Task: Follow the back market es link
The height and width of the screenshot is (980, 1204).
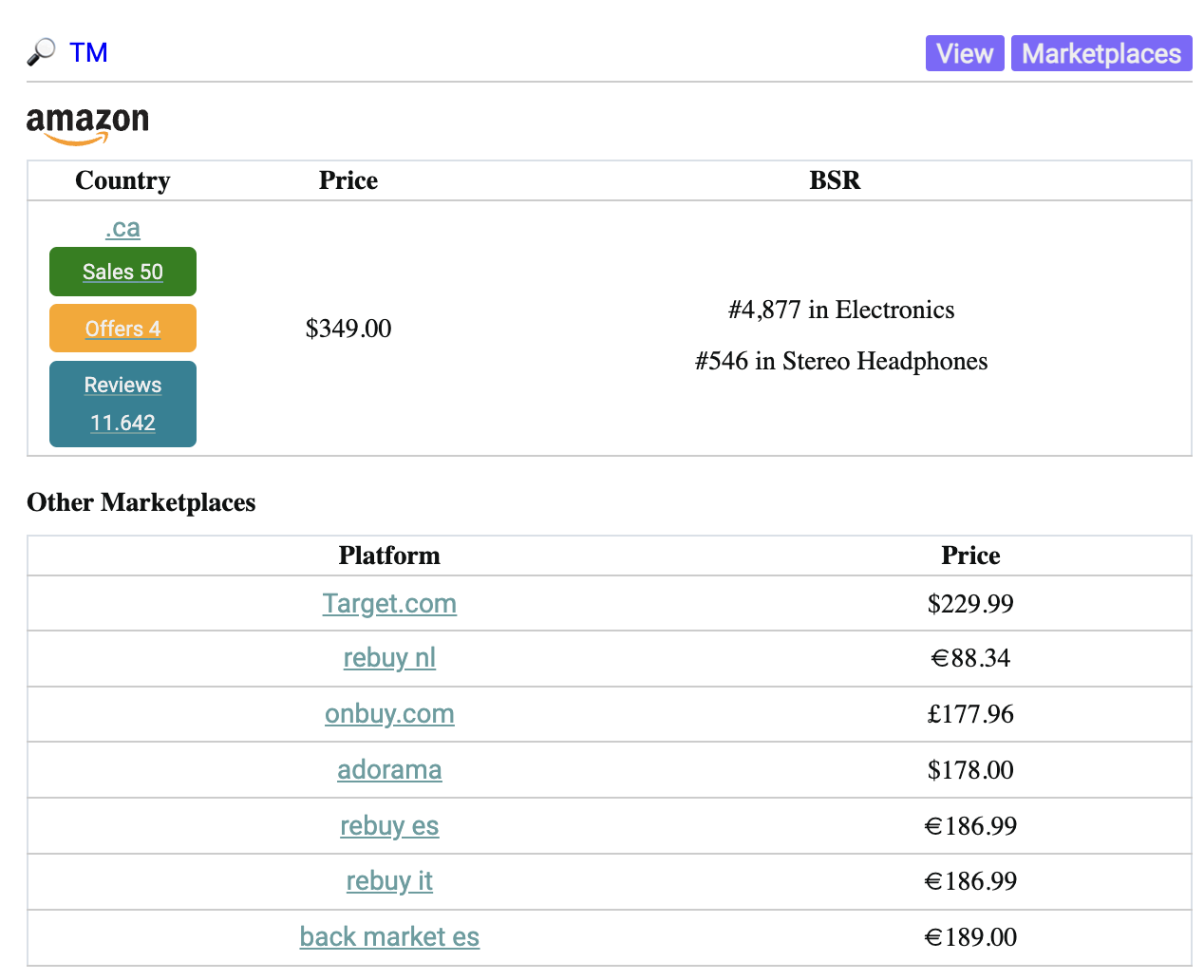Action: pos(389,936)
